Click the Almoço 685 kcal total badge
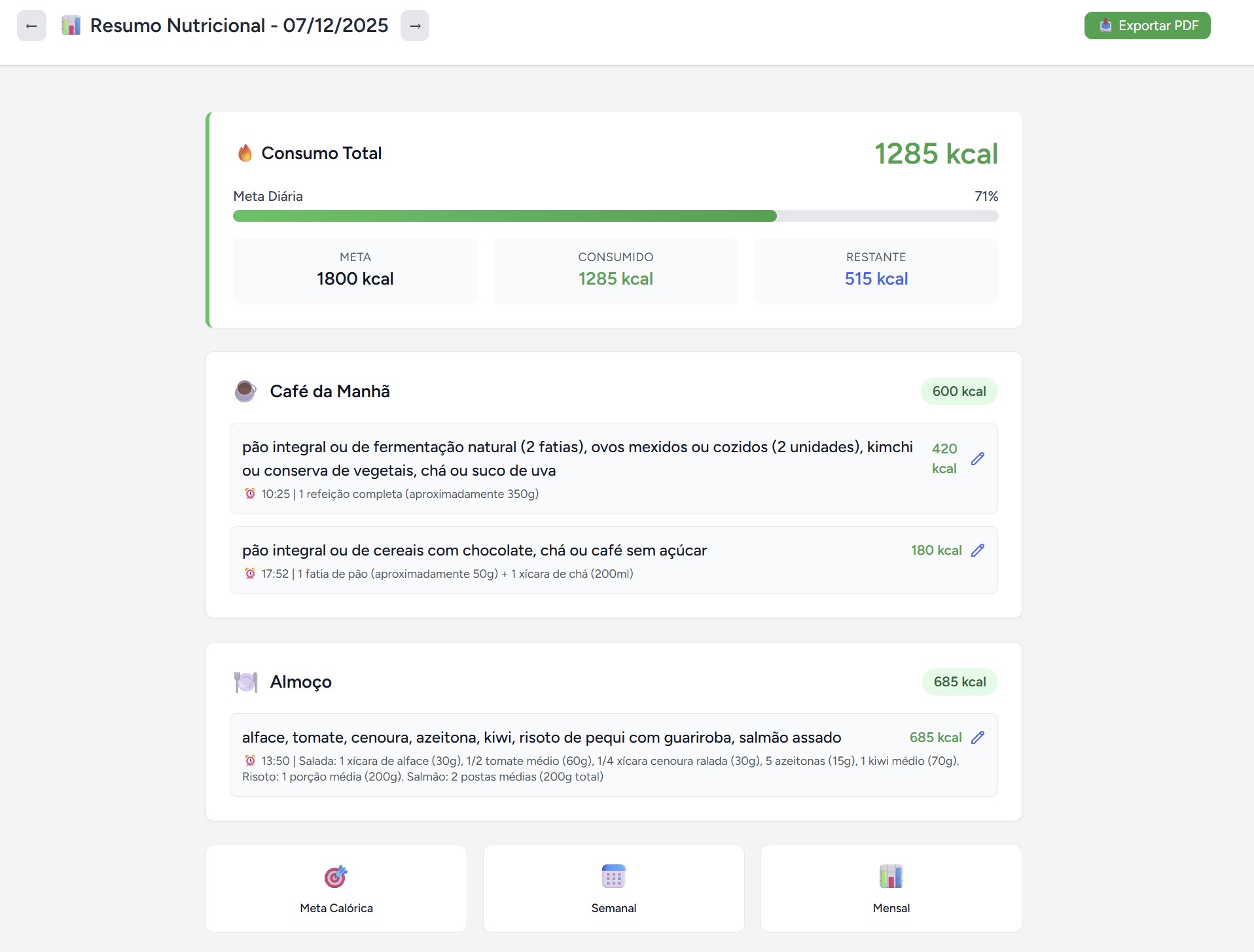The width and height of the screenshot is (1254, 952). [x=959, y=682]
